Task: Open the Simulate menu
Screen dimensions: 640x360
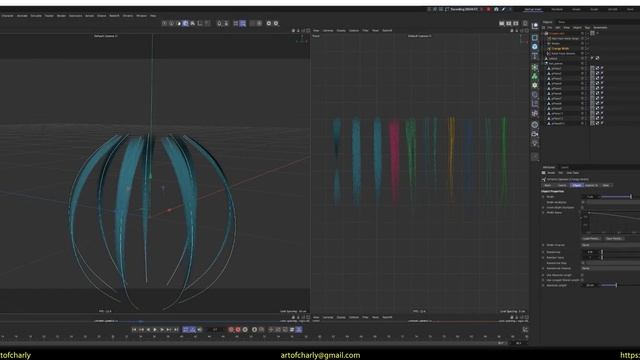Action: [36, 16]
